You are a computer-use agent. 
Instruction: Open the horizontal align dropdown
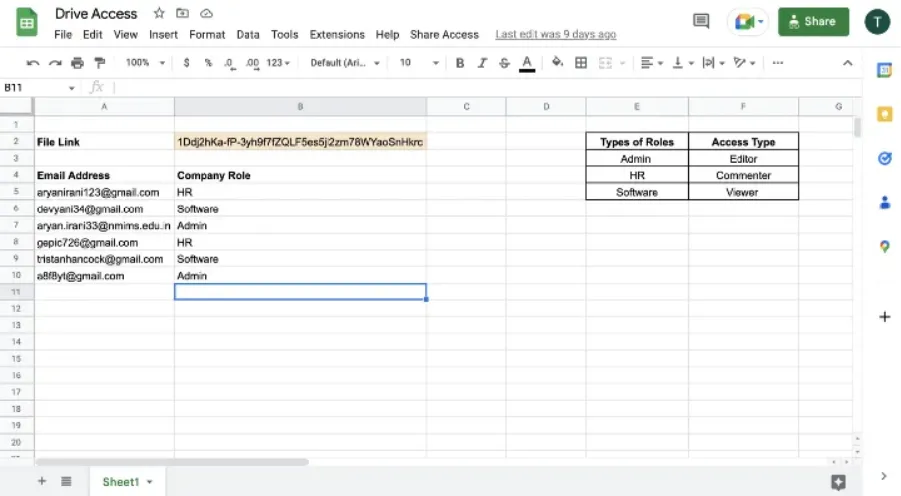(x=652, y=63)
